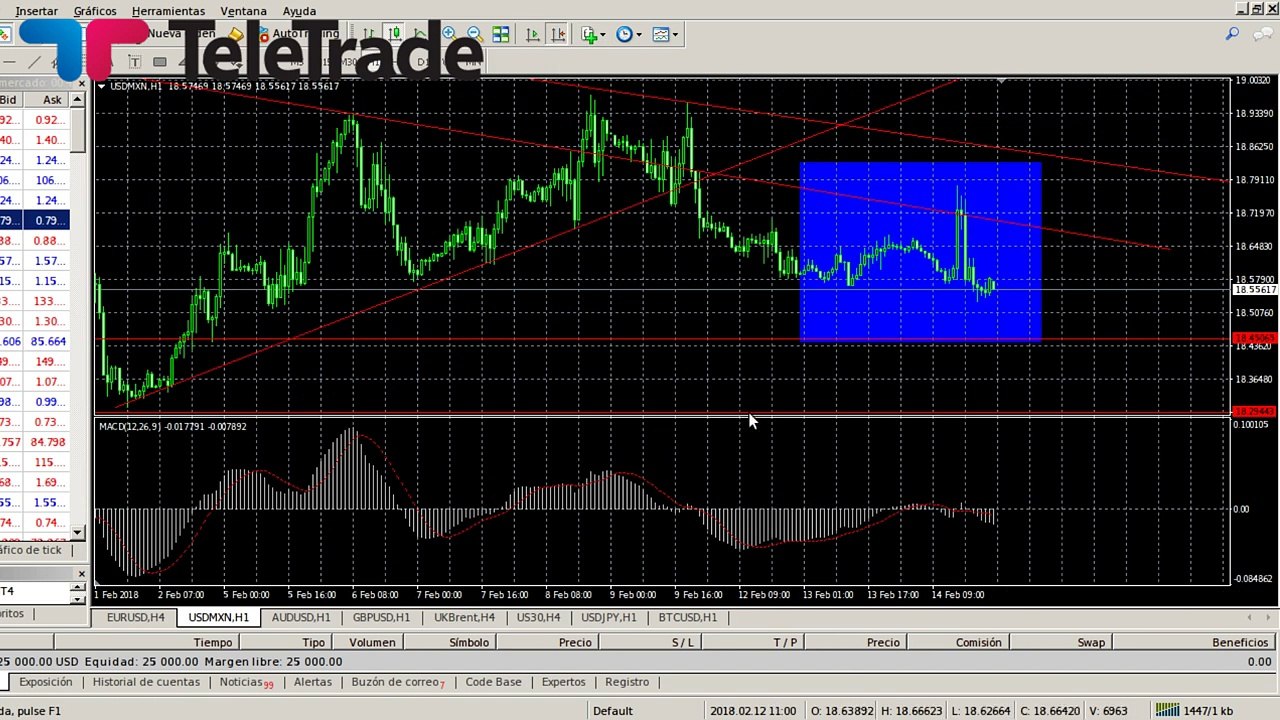Open the Herramientas menu

(168, 11)
